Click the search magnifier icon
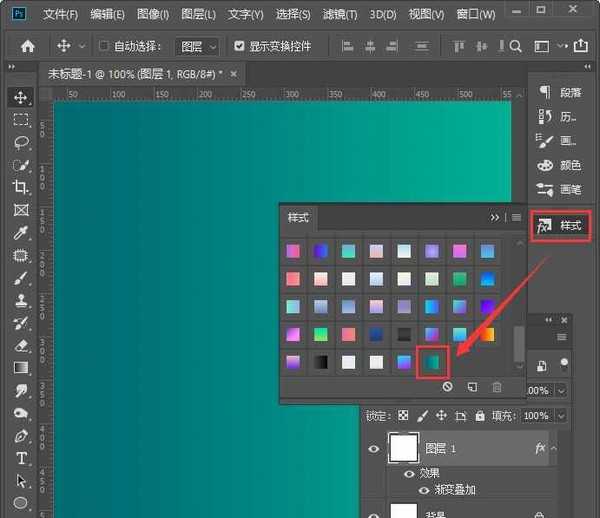600x518 pixels. [516, 46]
